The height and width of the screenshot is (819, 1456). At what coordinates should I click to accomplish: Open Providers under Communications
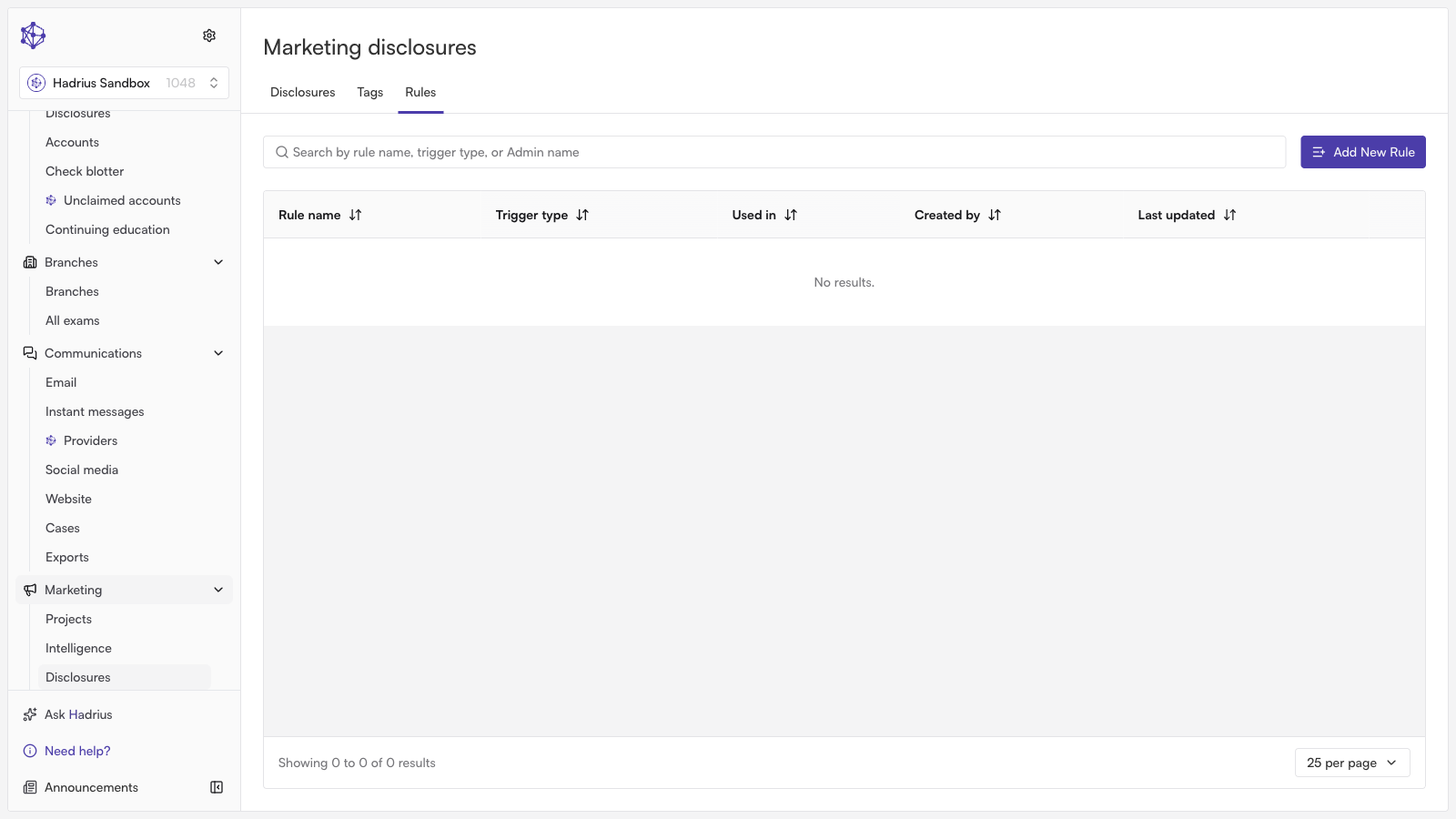(90, 440)
